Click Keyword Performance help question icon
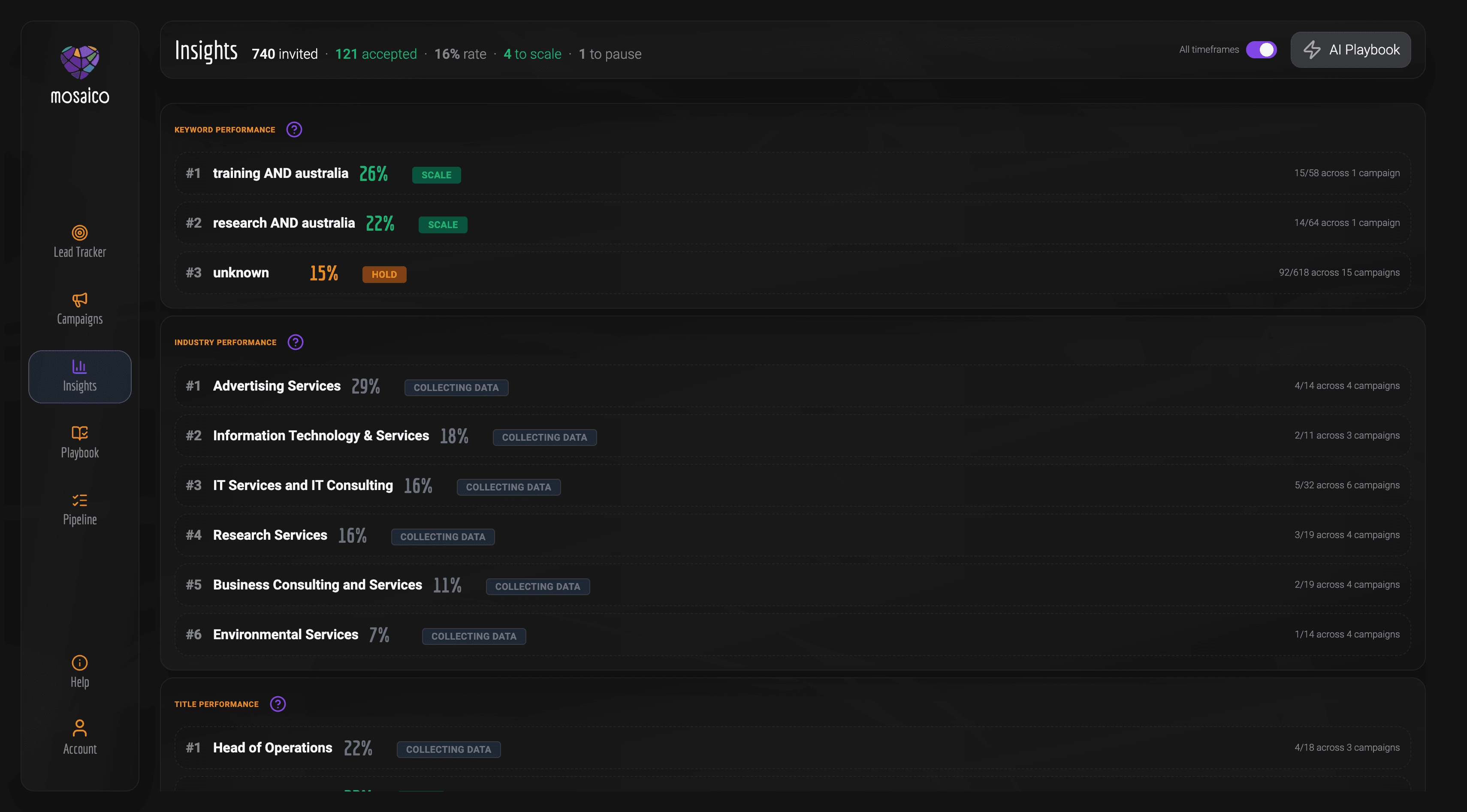1467x812 pixels. (x=294, y=130)
